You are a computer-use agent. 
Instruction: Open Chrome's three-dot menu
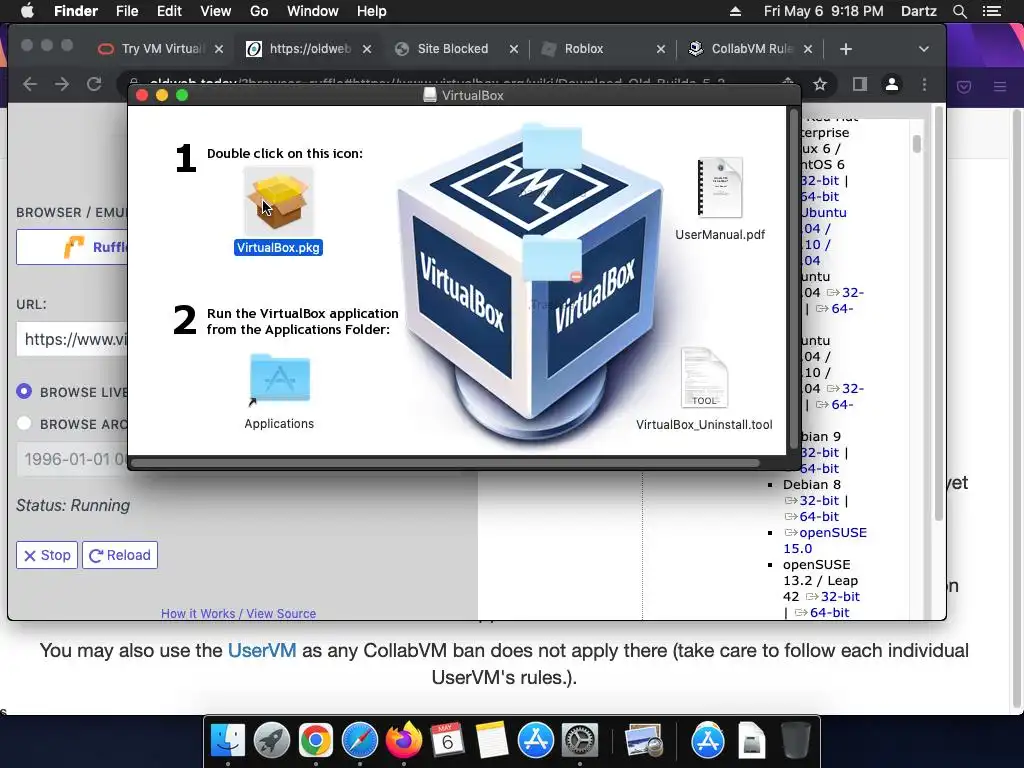(x=924, y=84)
